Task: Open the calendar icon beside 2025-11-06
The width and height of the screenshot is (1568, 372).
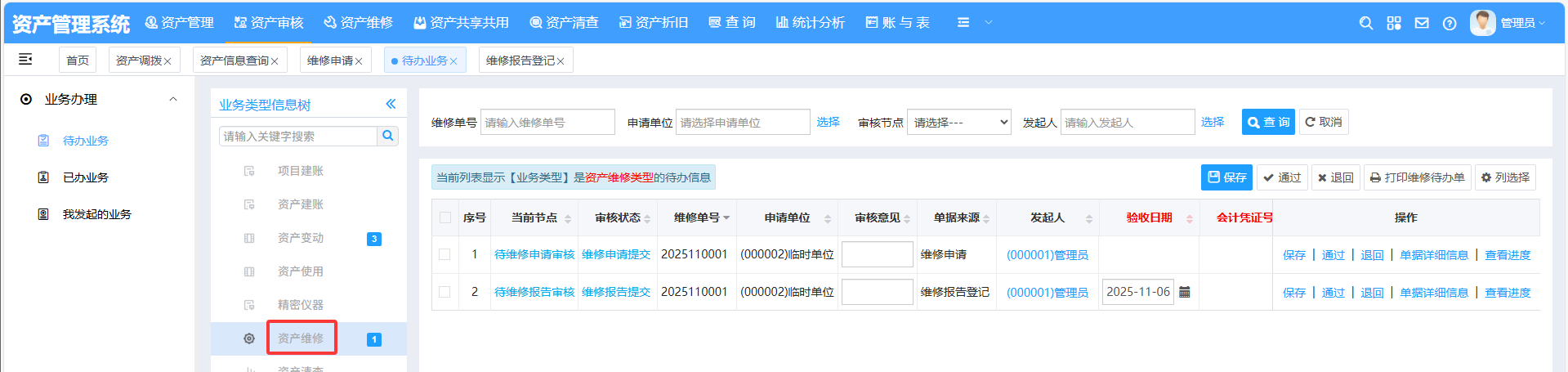Action: [x=1185, y=292]
